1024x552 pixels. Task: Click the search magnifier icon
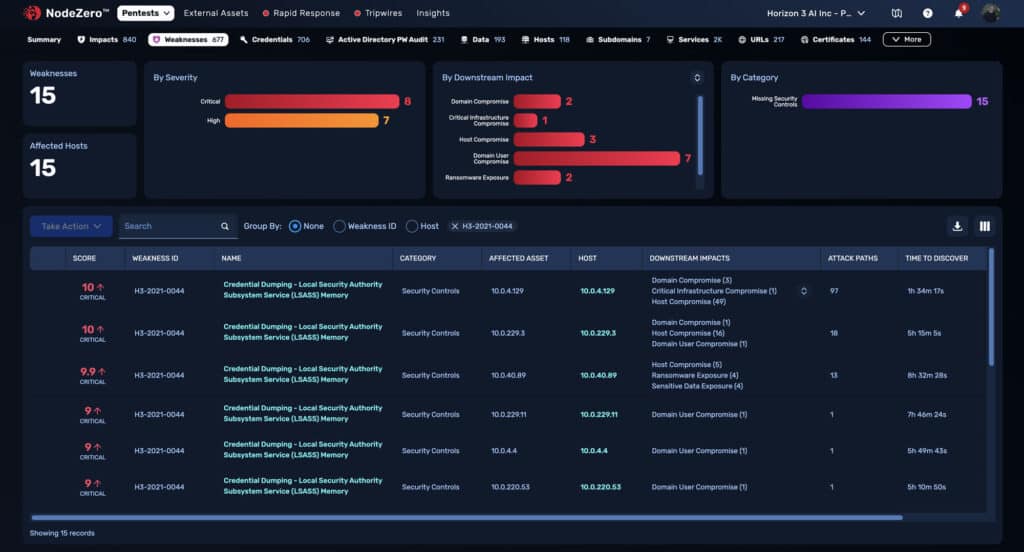[x=225, y=226]
